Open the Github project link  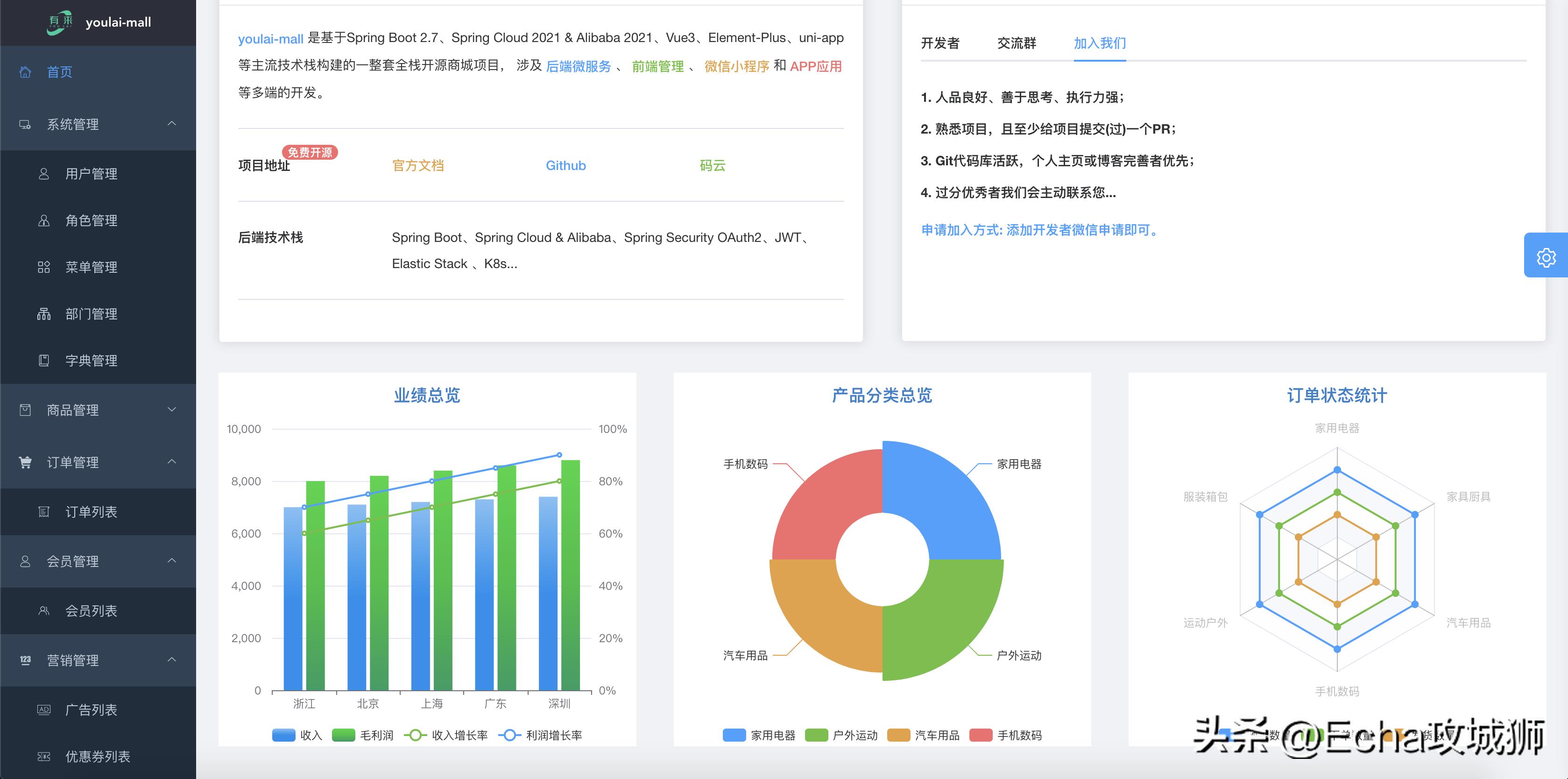(x=565, y=165)
